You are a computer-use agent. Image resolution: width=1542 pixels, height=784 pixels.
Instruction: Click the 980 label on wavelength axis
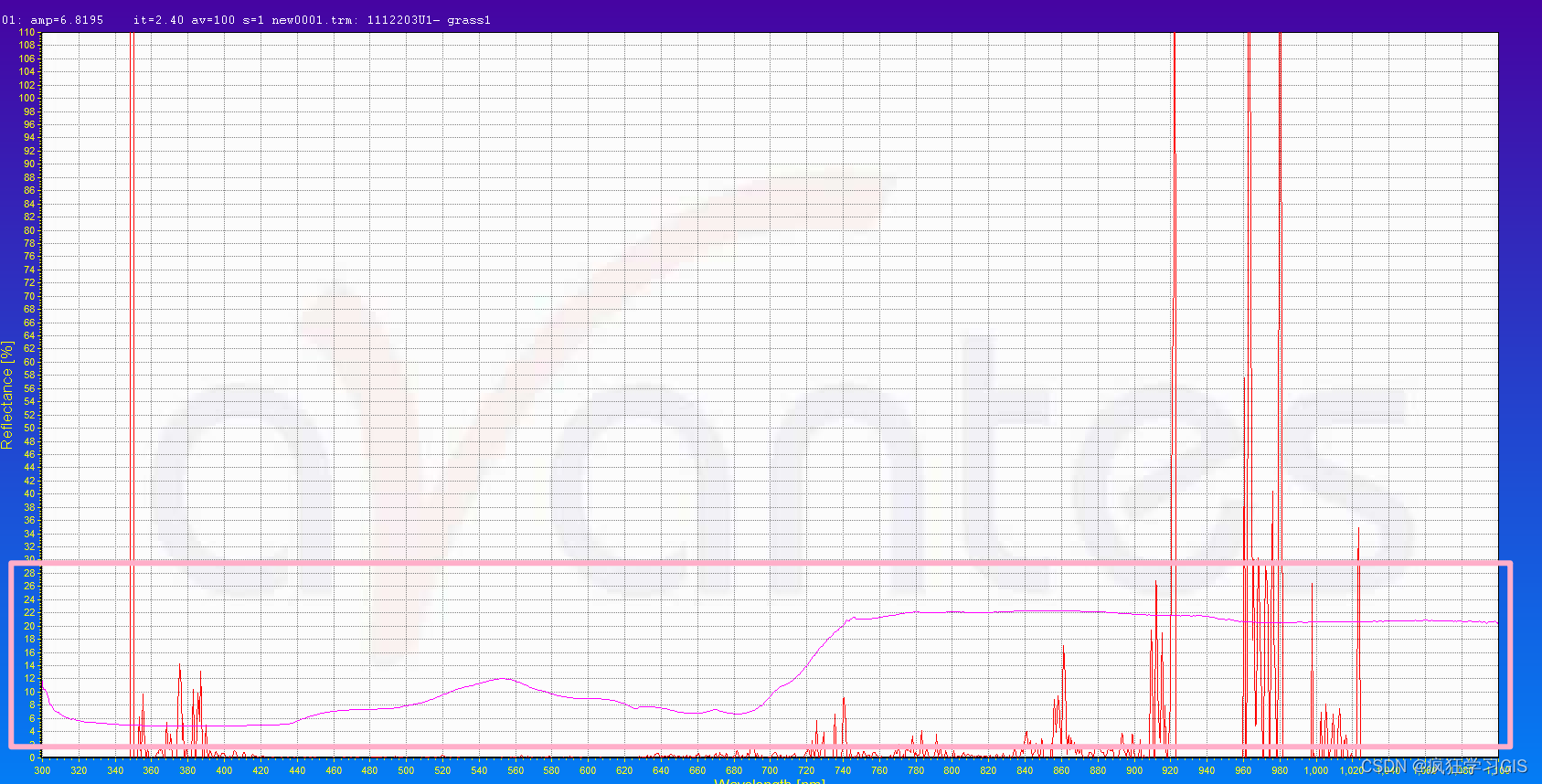(x=1280, y=770)
